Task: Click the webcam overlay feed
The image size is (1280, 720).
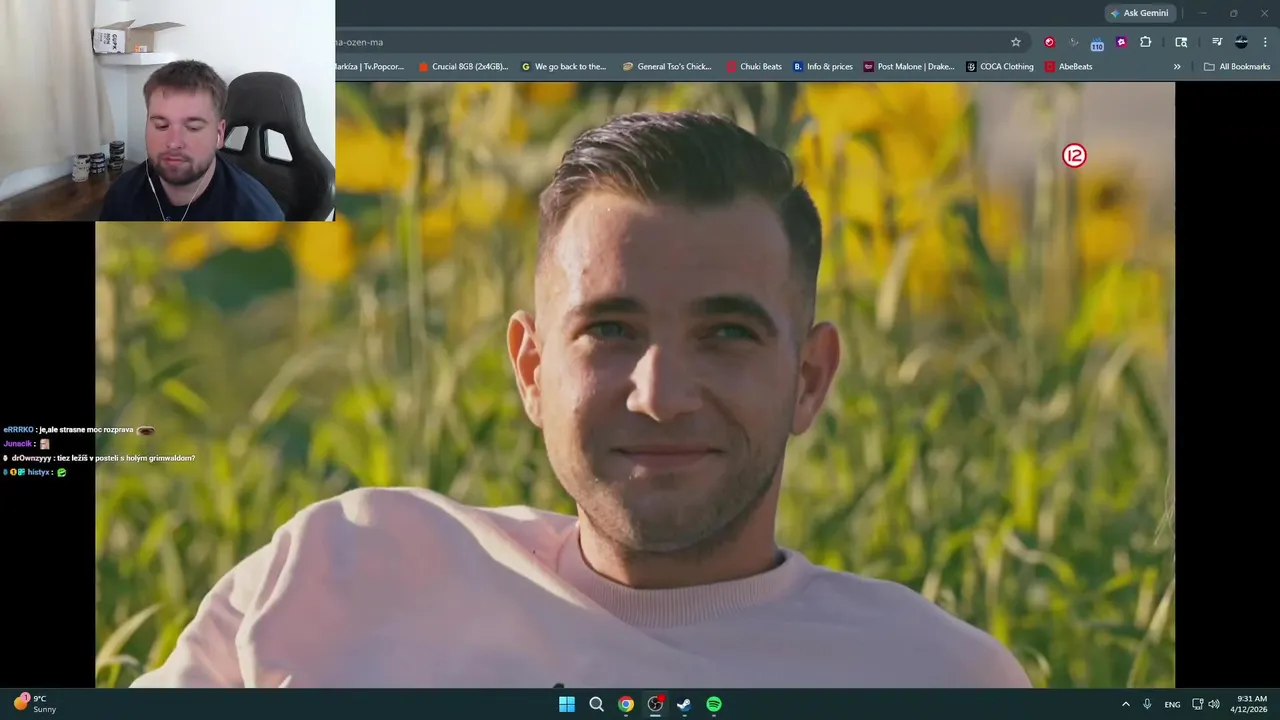Action: (x=167, y=110)
